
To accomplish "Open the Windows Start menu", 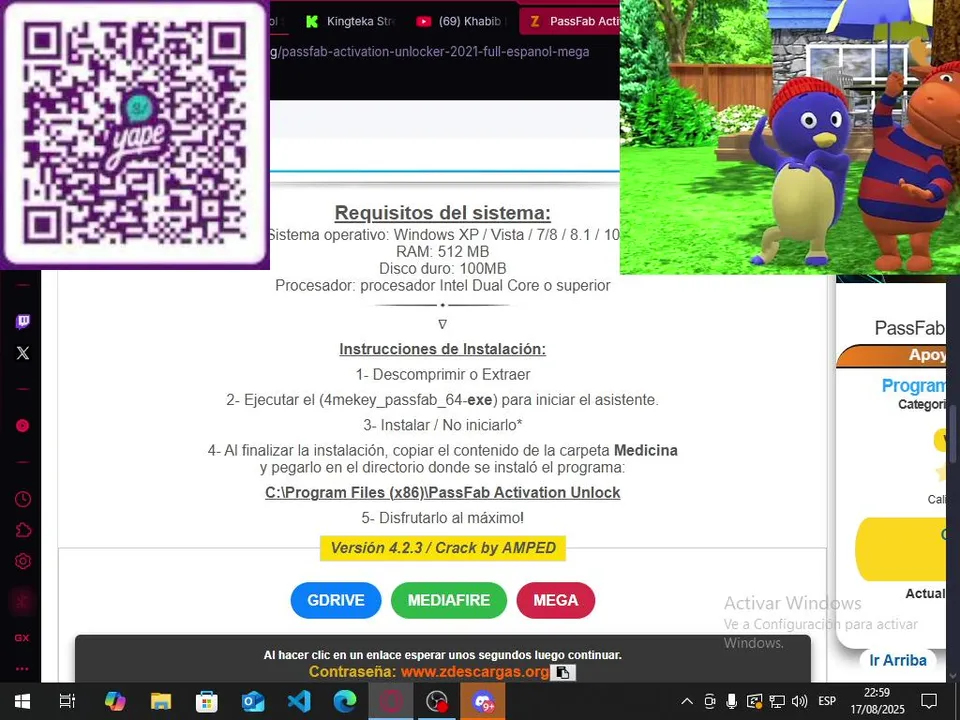I will [23, 701].
